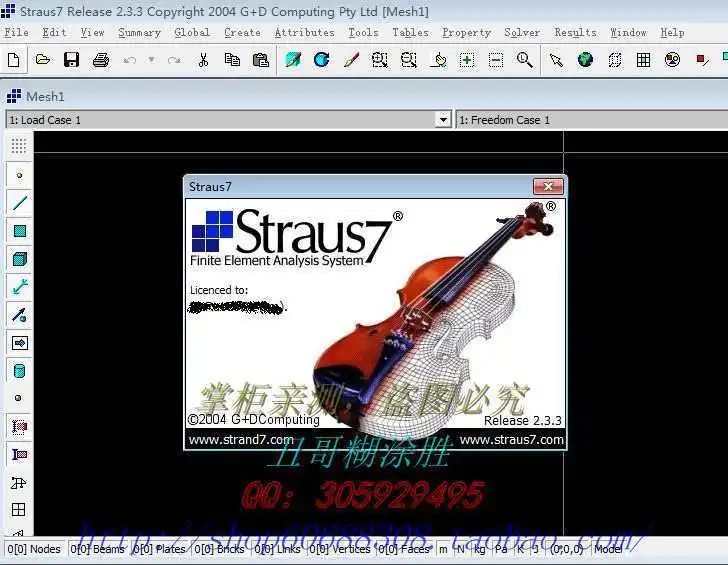Click the Copy icon

click(x=232, y=60)
